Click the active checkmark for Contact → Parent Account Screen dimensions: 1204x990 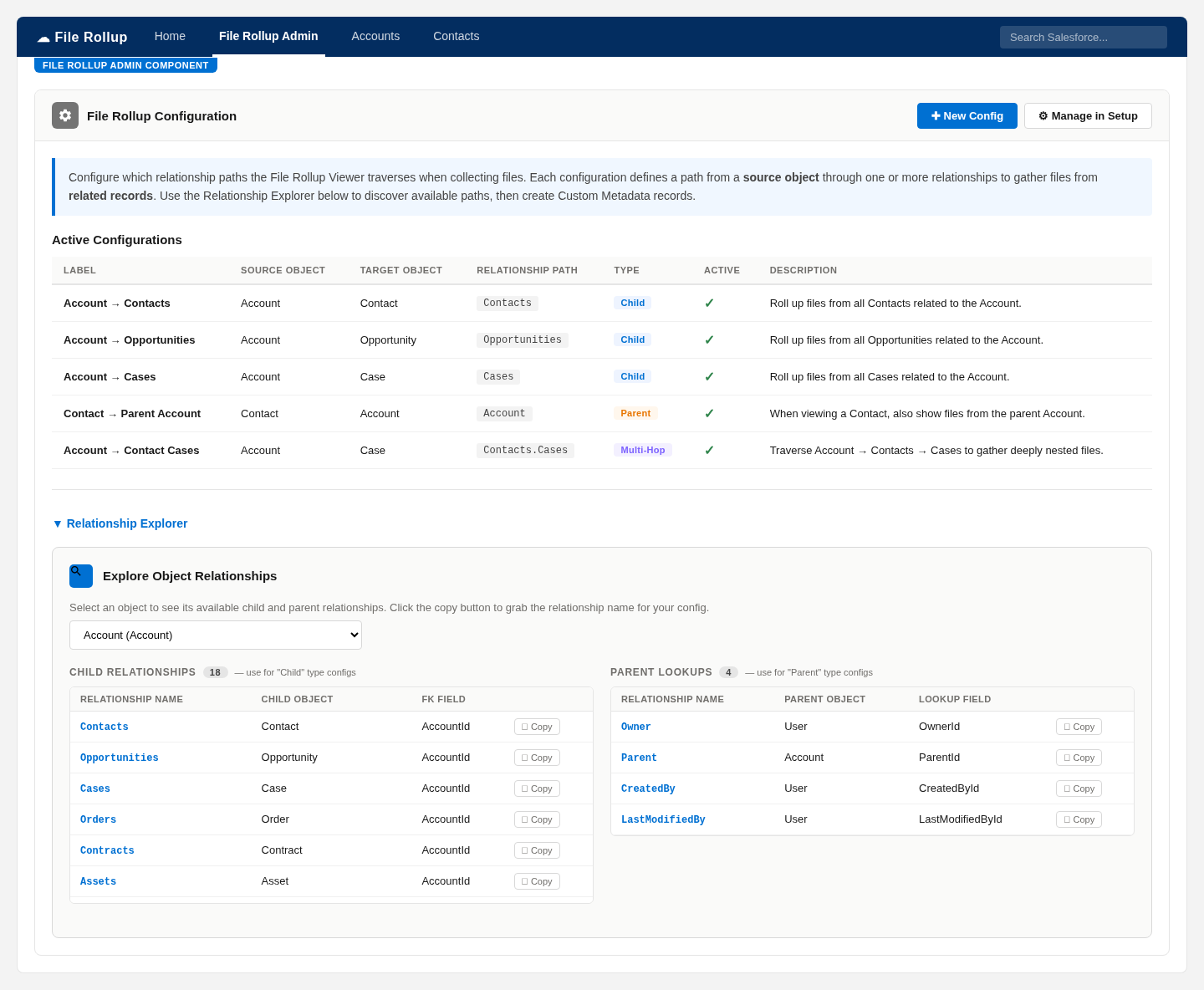coord(709,414)
